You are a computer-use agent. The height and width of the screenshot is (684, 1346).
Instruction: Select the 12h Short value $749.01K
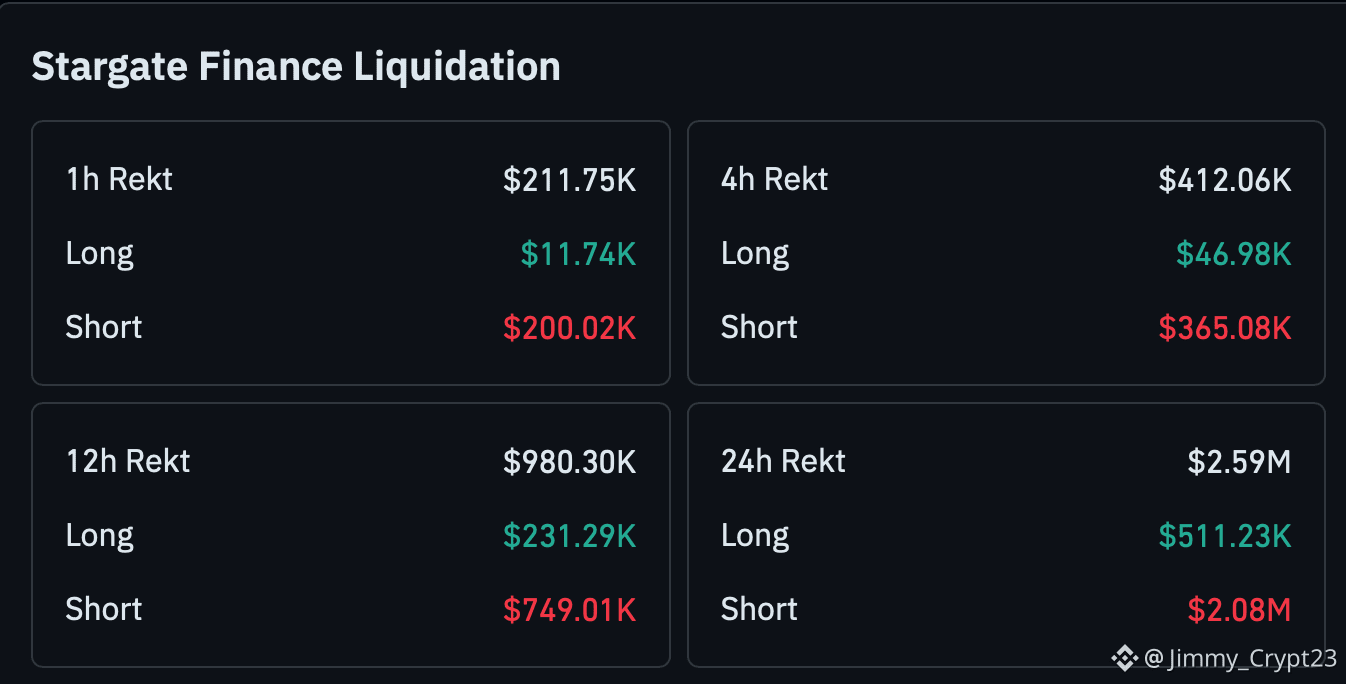(x=570, y=610)
